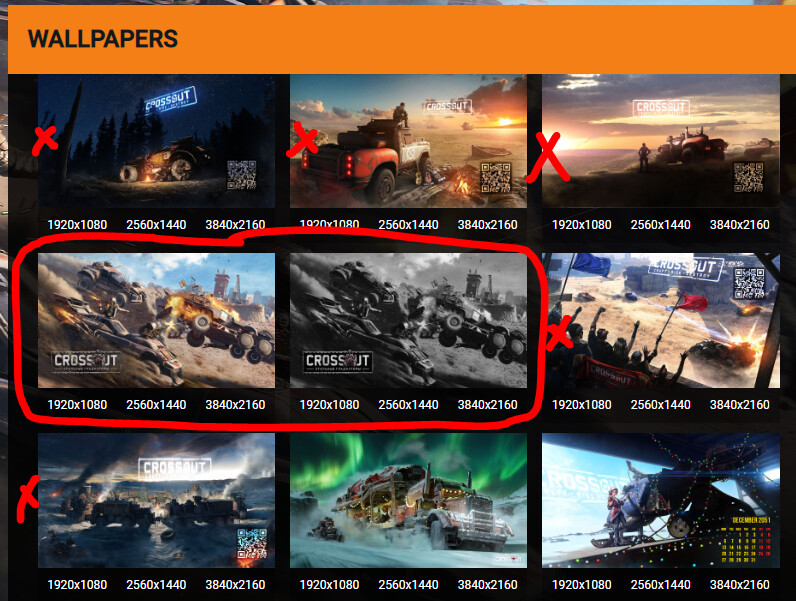Get aurora Christmas truck wallpaper at 1920x1080
Image resolution: width=796 pixels, height=601 pixels.
[329, 585]
